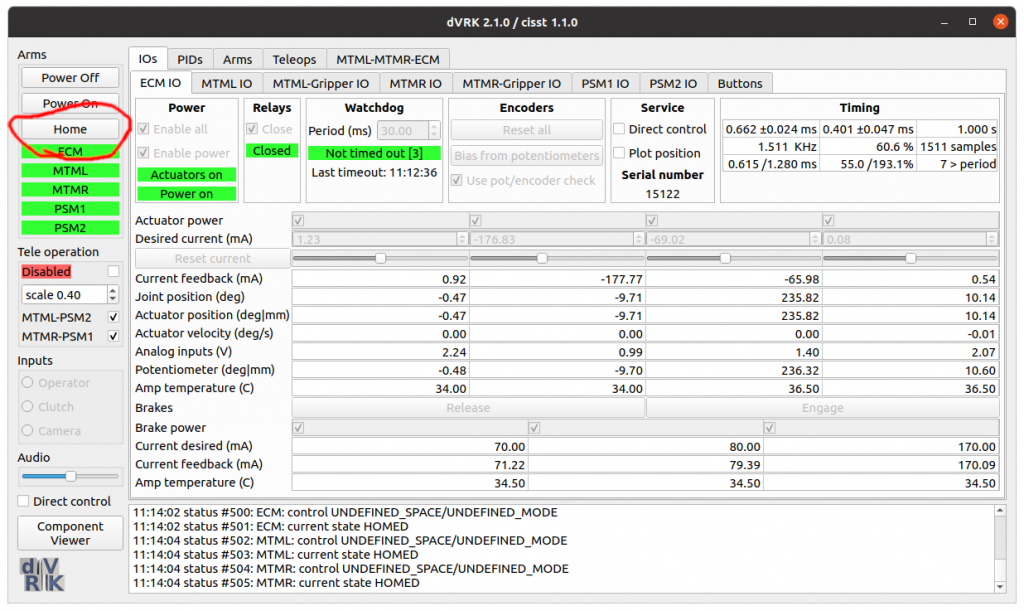The width and height of the screenshot is (1024, 611).
Task: Select the Clutch input radio button
Action: pos(27,407)
